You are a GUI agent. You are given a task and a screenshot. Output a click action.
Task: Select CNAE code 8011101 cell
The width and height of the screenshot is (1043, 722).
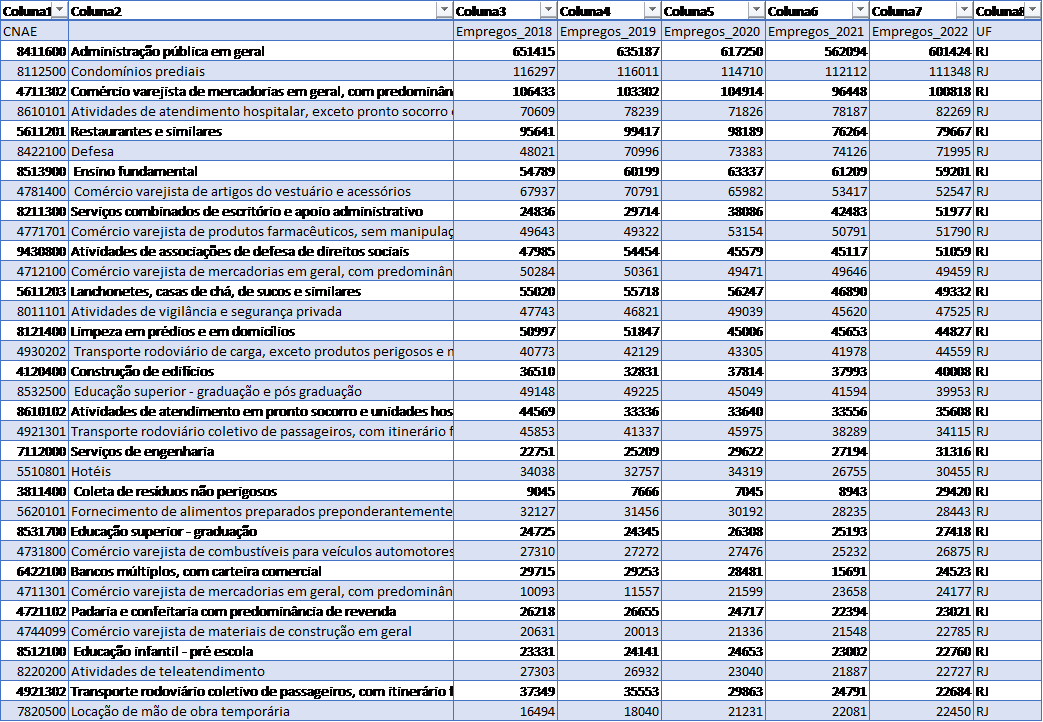point(34,312)
